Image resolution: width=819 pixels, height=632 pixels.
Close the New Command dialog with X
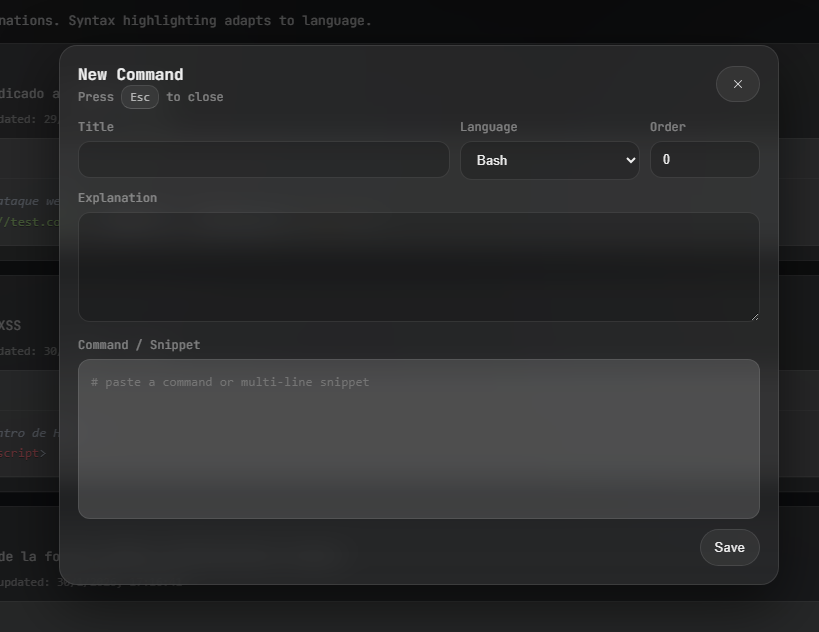click(737, 84)
